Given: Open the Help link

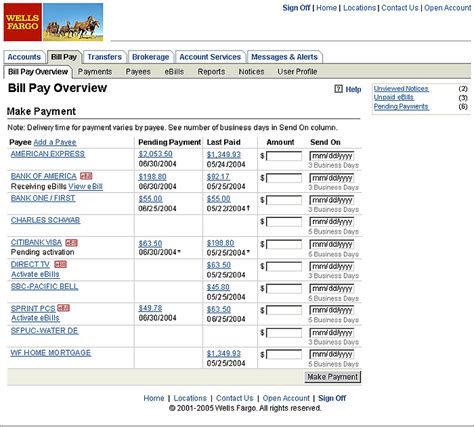Looking at the screenshot, I should 353,89.
